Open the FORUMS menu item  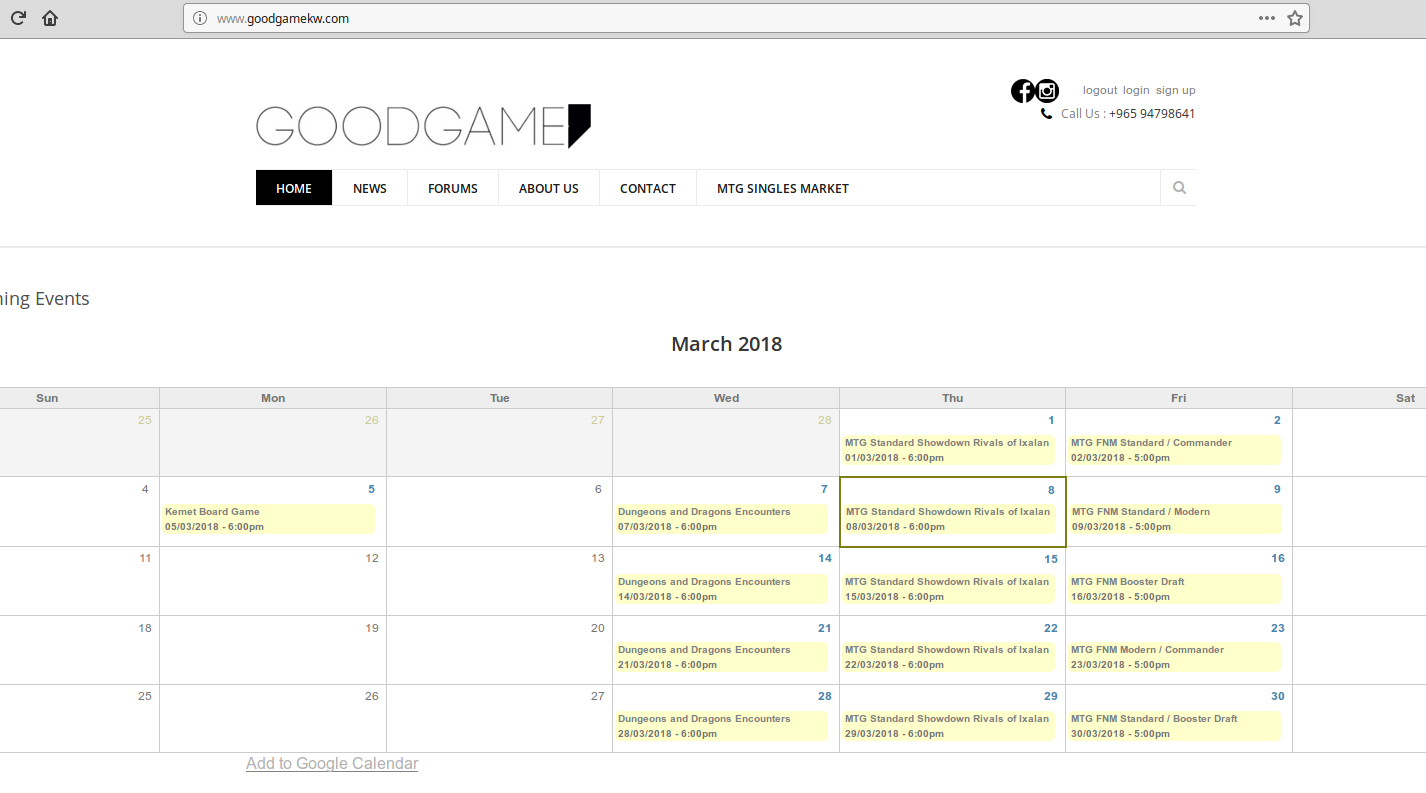453,188
